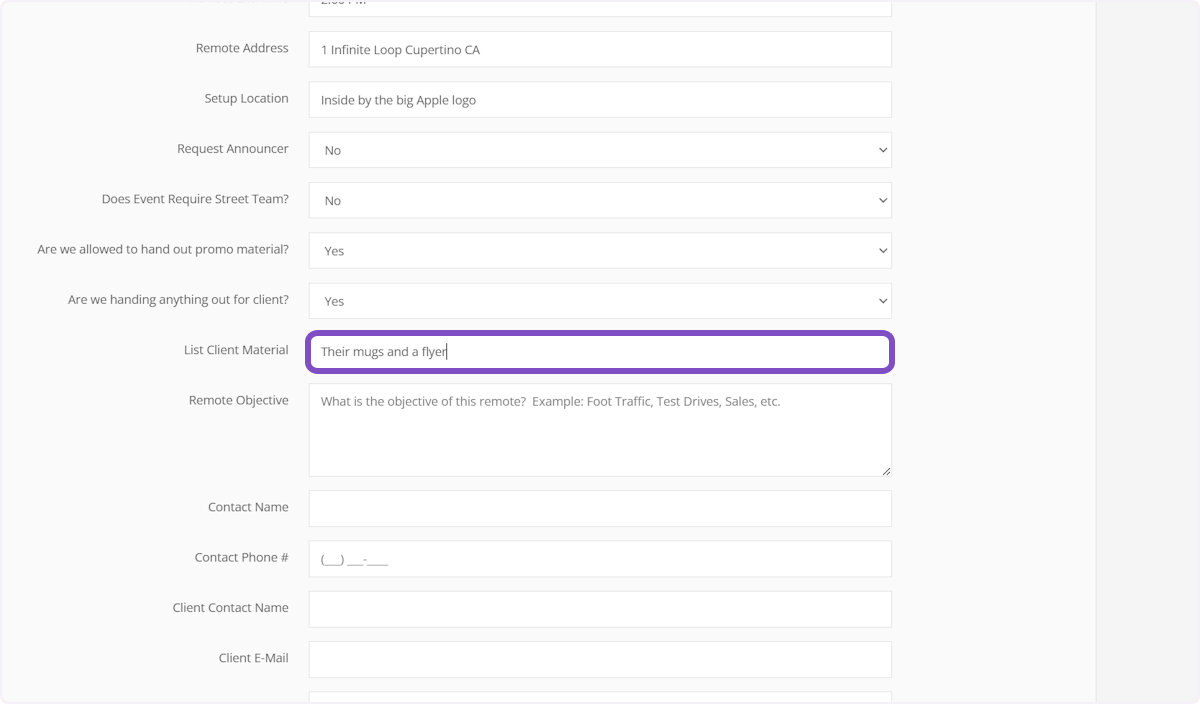The image size is (1200, 704).
Task: Focus the Setup Location text box
Action: point(599,100)
